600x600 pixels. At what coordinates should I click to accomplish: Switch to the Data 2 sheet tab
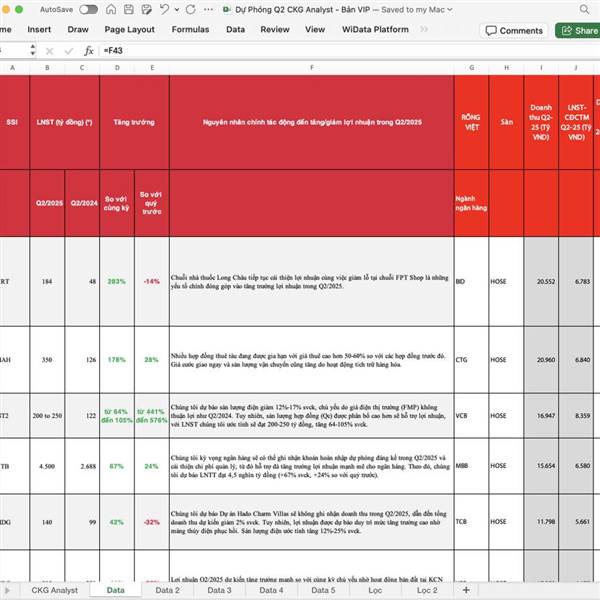167,590
